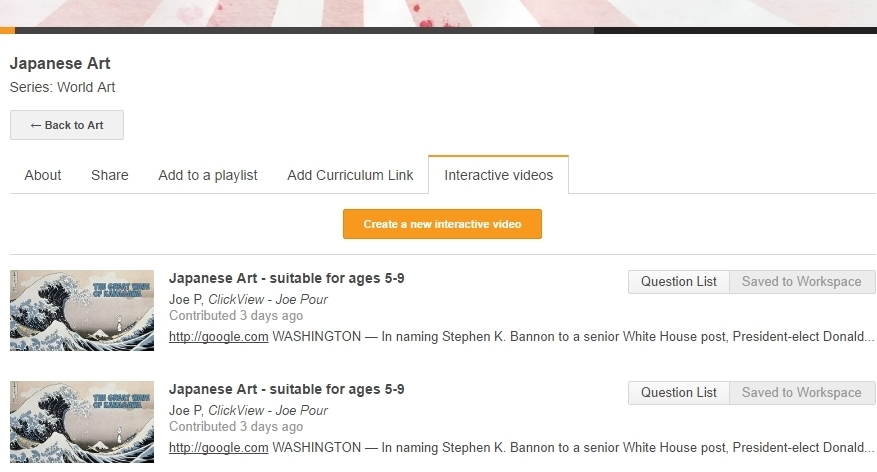Open the second Great Wave video thumbnail
This screenshot has height=472, width=877.
82,421
